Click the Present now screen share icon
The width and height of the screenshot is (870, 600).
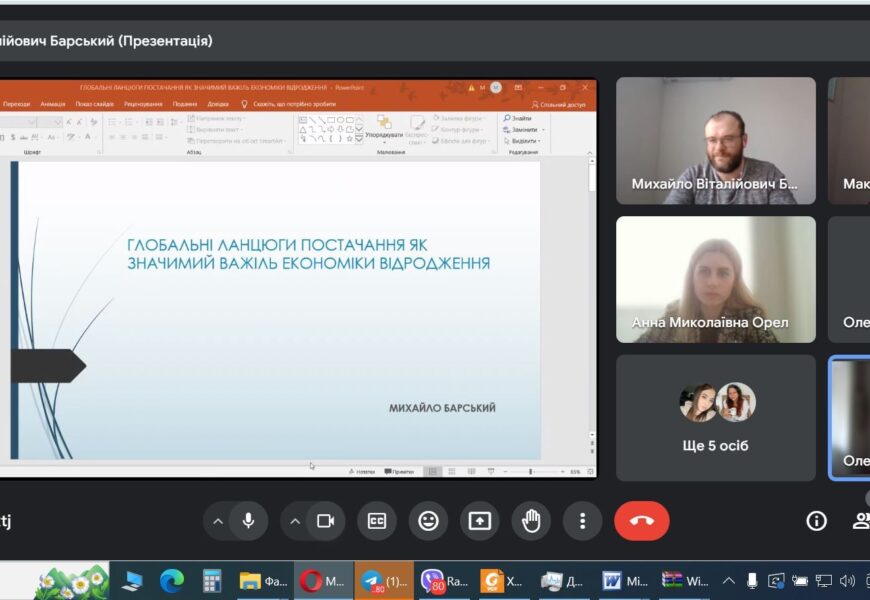pyautogui.click(x=480, y=521)
